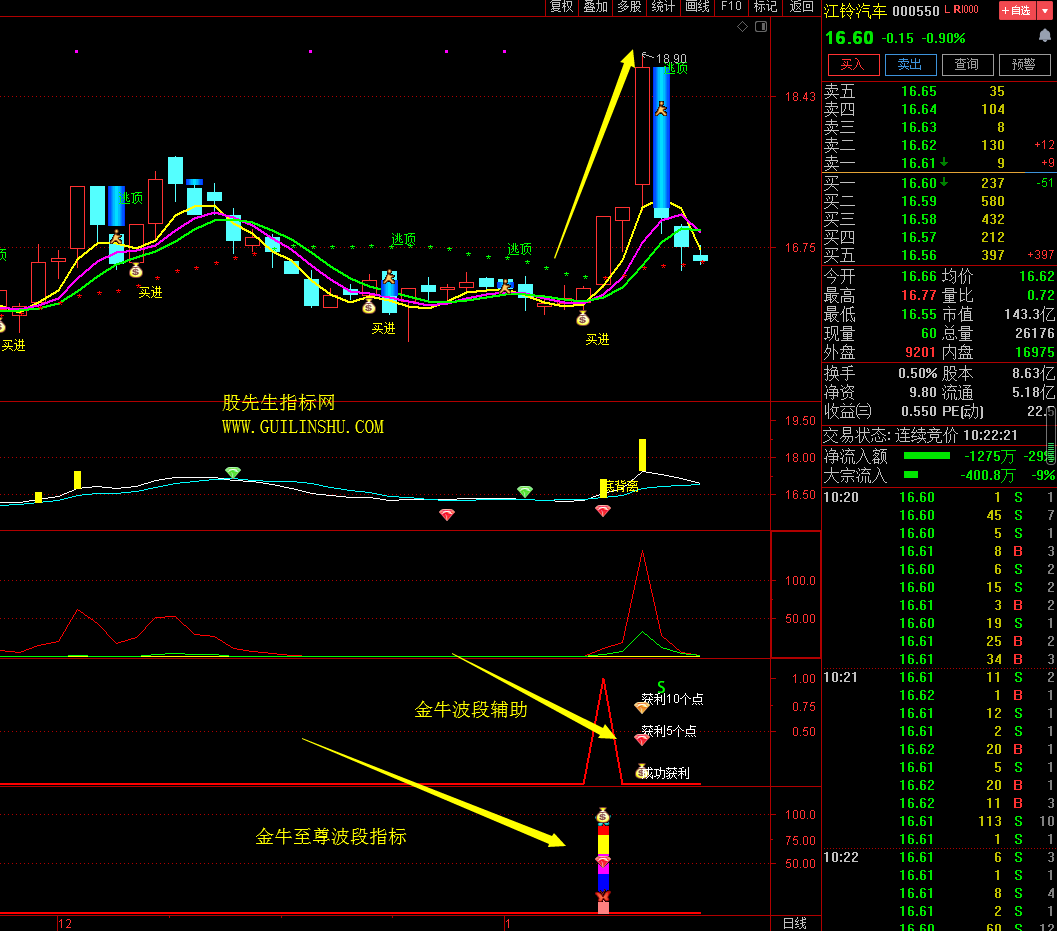Click the 10:21 tick timestamp
Screen dimensions: 1057x931
coord(841,678)
